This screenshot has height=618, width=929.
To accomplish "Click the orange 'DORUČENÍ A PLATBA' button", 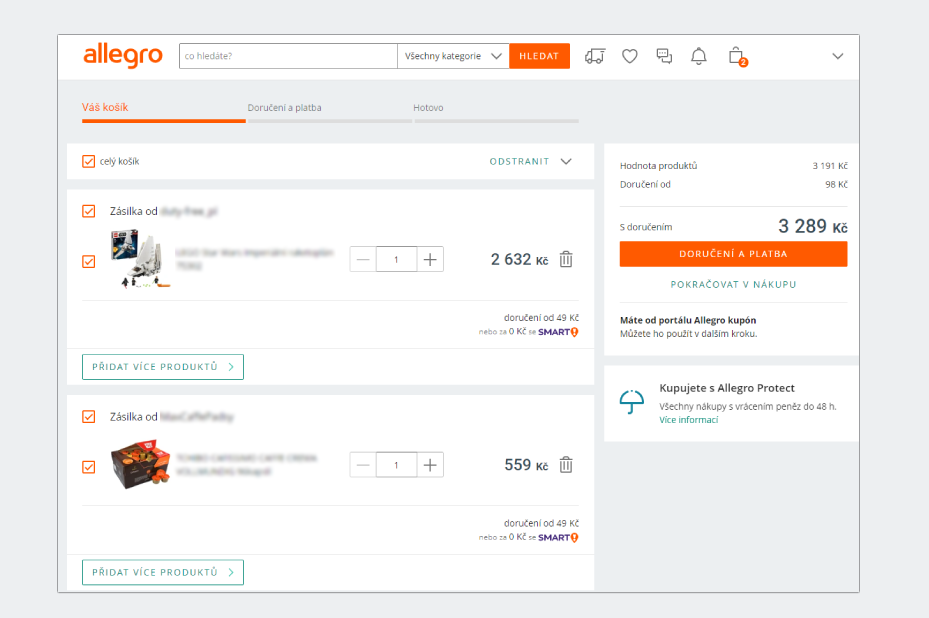I will tap(733, 254).
